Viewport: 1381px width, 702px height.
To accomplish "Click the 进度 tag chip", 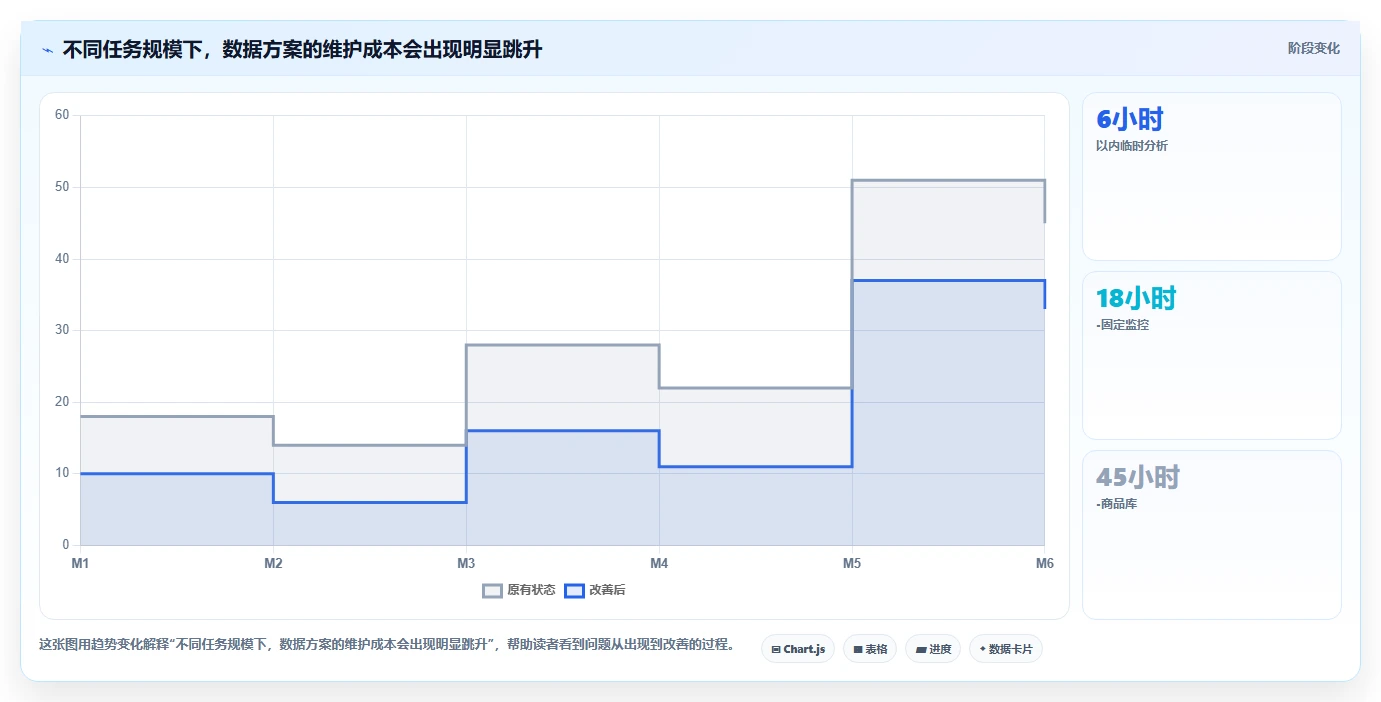I will (933, 649).
